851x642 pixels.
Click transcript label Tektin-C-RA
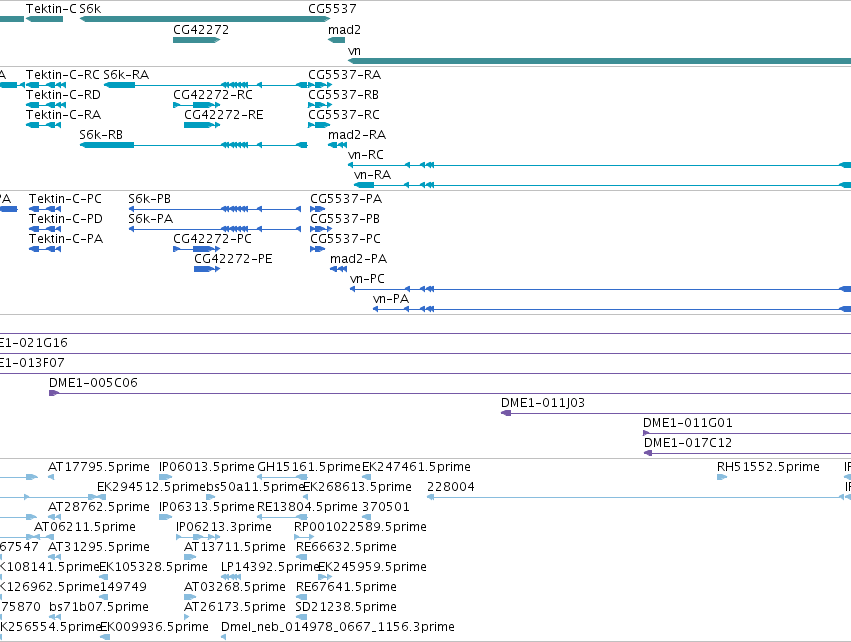click(x=63, y=115)
